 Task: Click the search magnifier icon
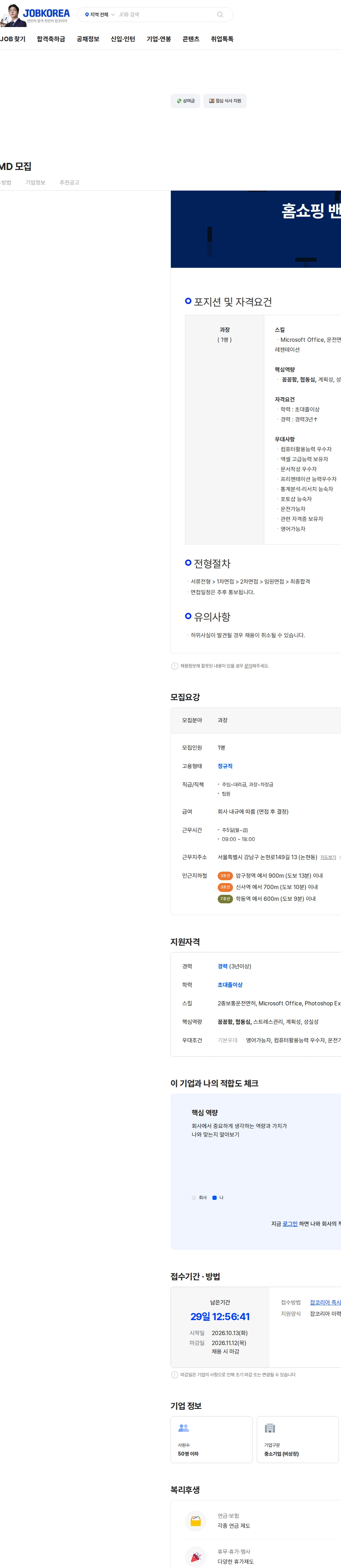coord(220,15)
